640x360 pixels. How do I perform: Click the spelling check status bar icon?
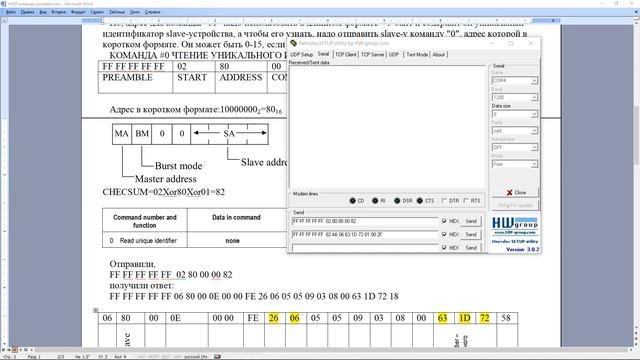click(x=217, y=356)
